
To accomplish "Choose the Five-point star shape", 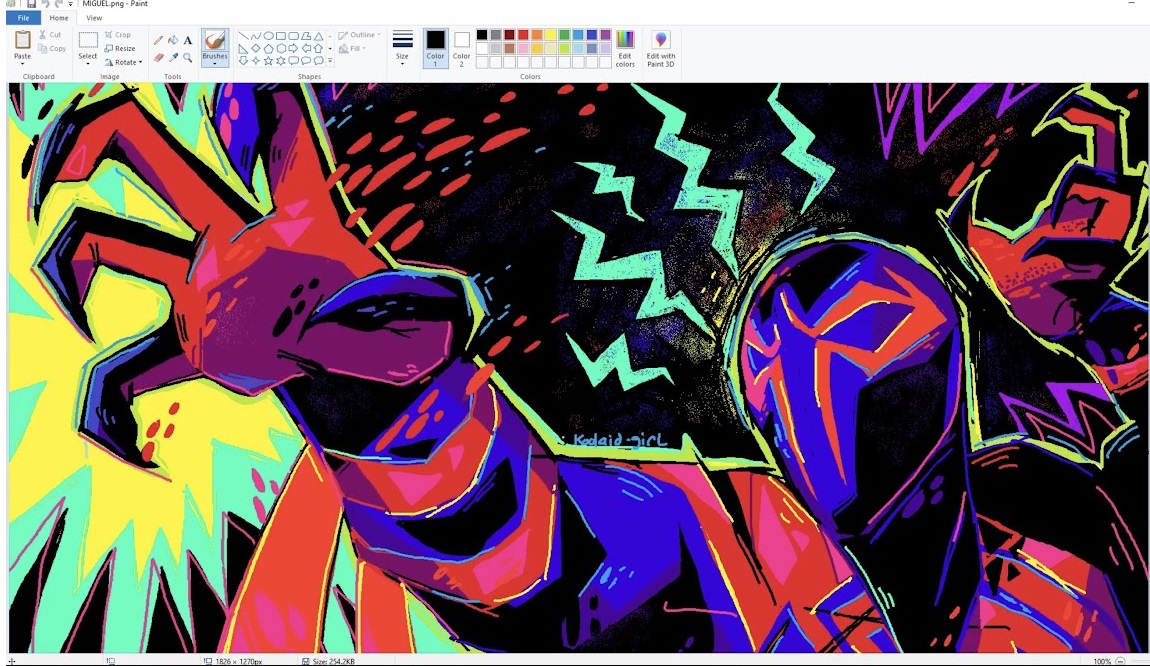I will pyautogui.click(x=268, y=61).
